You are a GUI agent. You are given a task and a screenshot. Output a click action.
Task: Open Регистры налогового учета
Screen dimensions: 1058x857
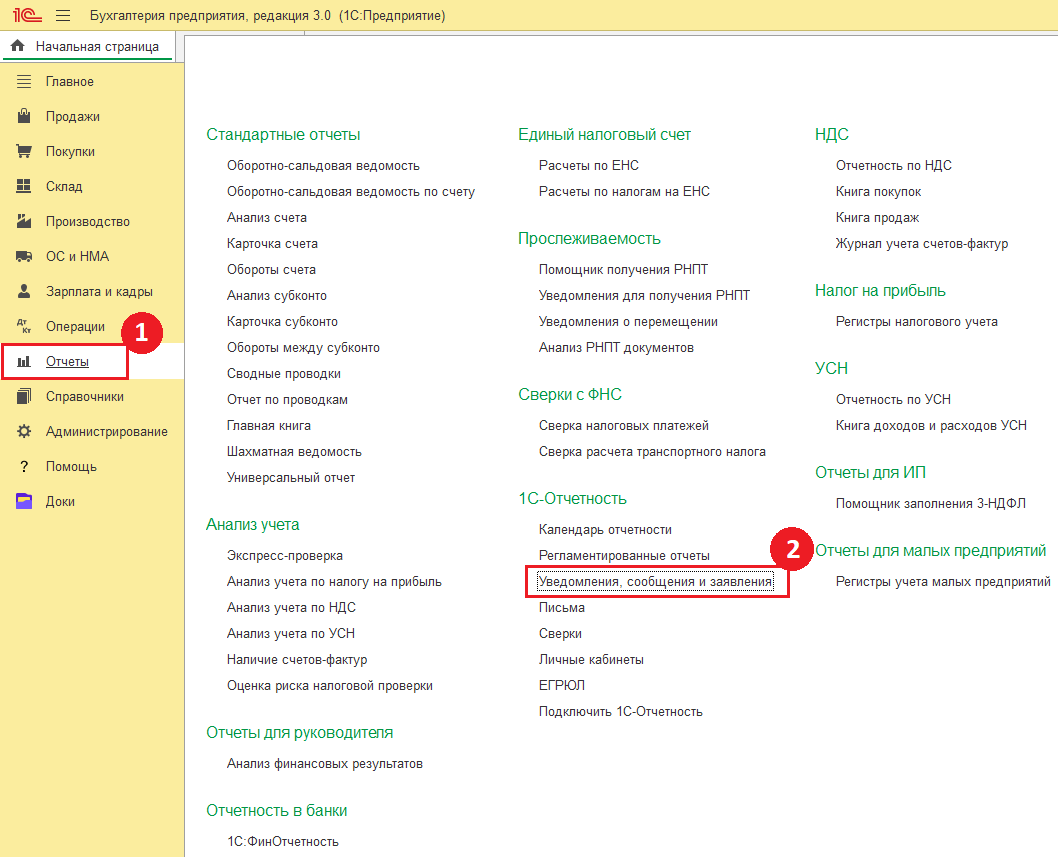[x=916, y=322]
